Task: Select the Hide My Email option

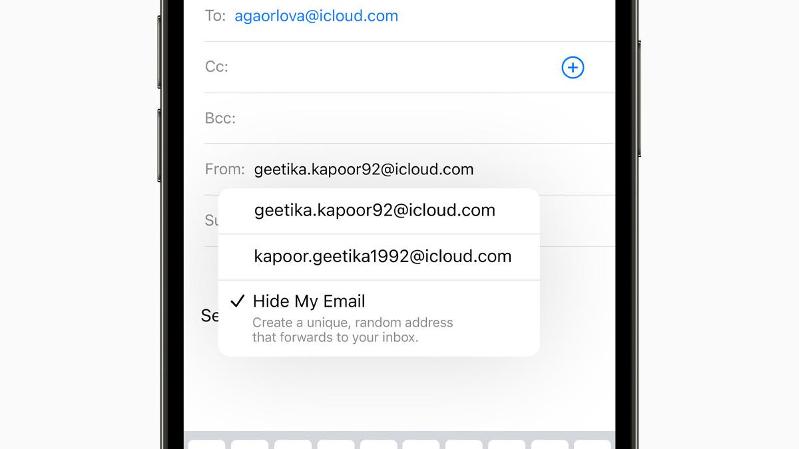Action: click(x=309, y=301)
